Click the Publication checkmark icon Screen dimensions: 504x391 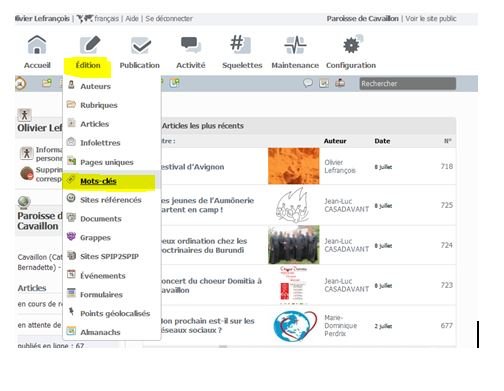coord(141,46)
